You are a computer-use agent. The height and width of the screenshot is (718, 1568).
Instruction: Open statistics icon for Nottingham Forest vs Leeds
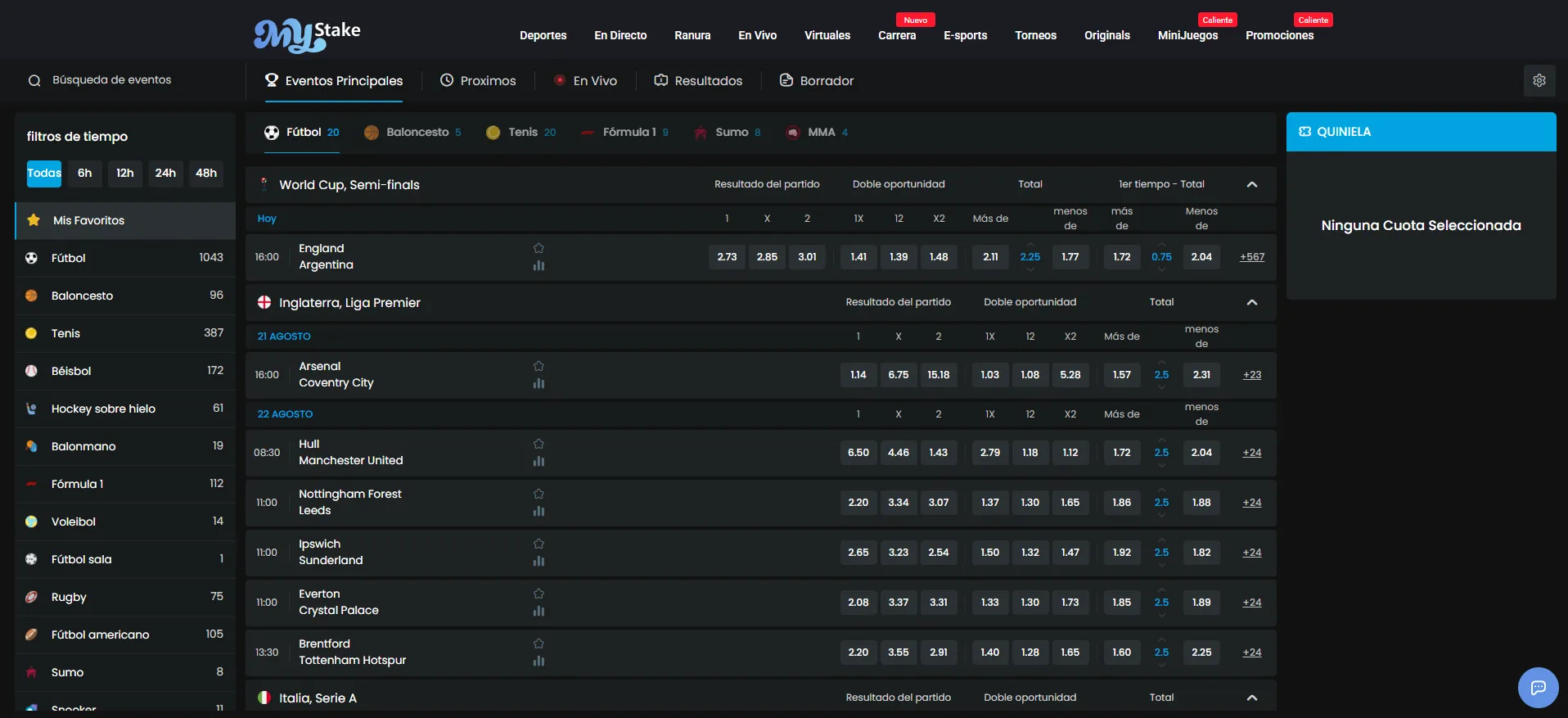(x=538, y=511)
